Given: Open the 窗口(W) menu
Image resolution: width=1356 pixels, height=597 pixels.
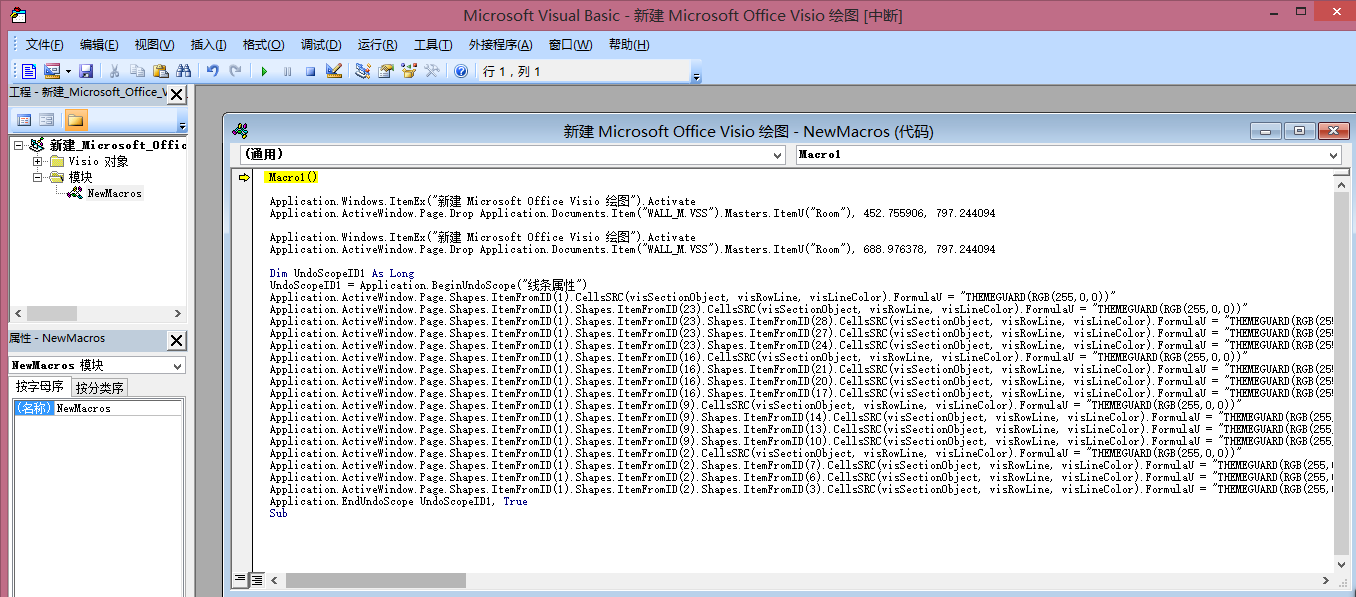Looking at the screenshot, I should [570, 45].
